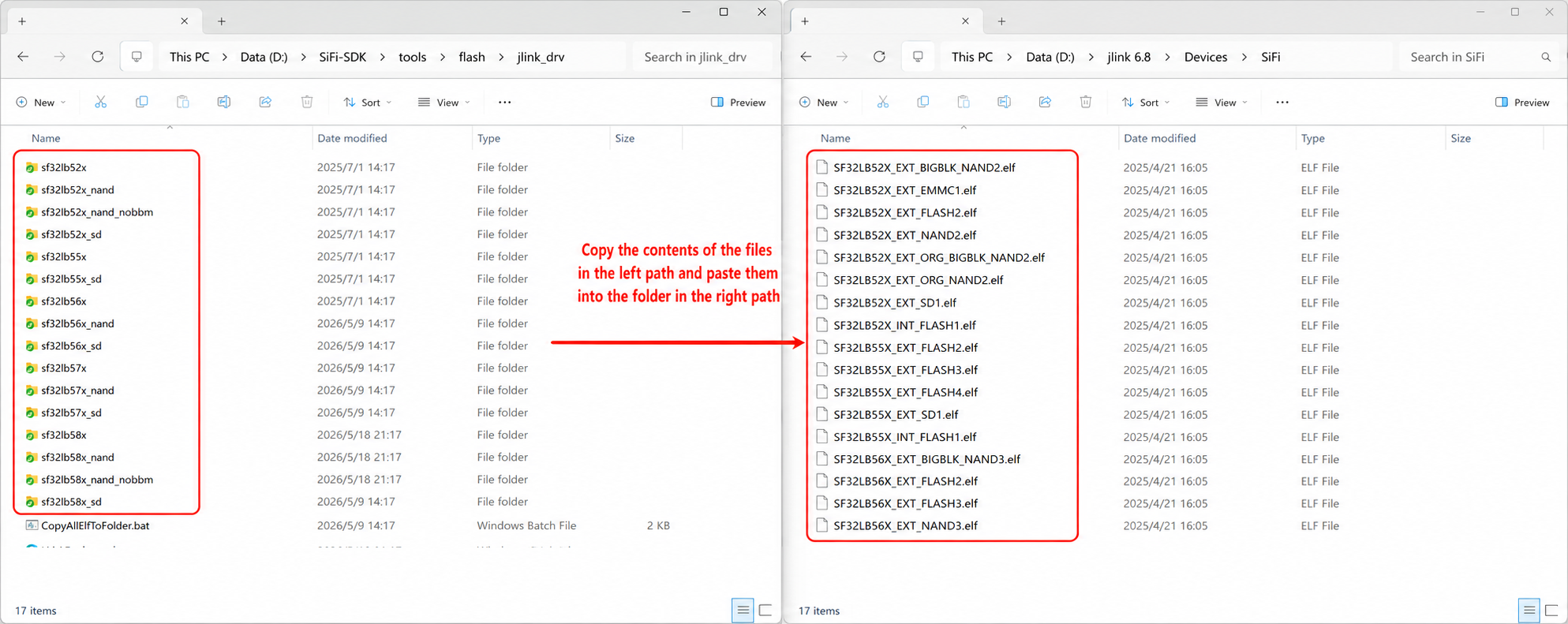
Task: Refresh the jlink_drv window
Action: point(97,57)
